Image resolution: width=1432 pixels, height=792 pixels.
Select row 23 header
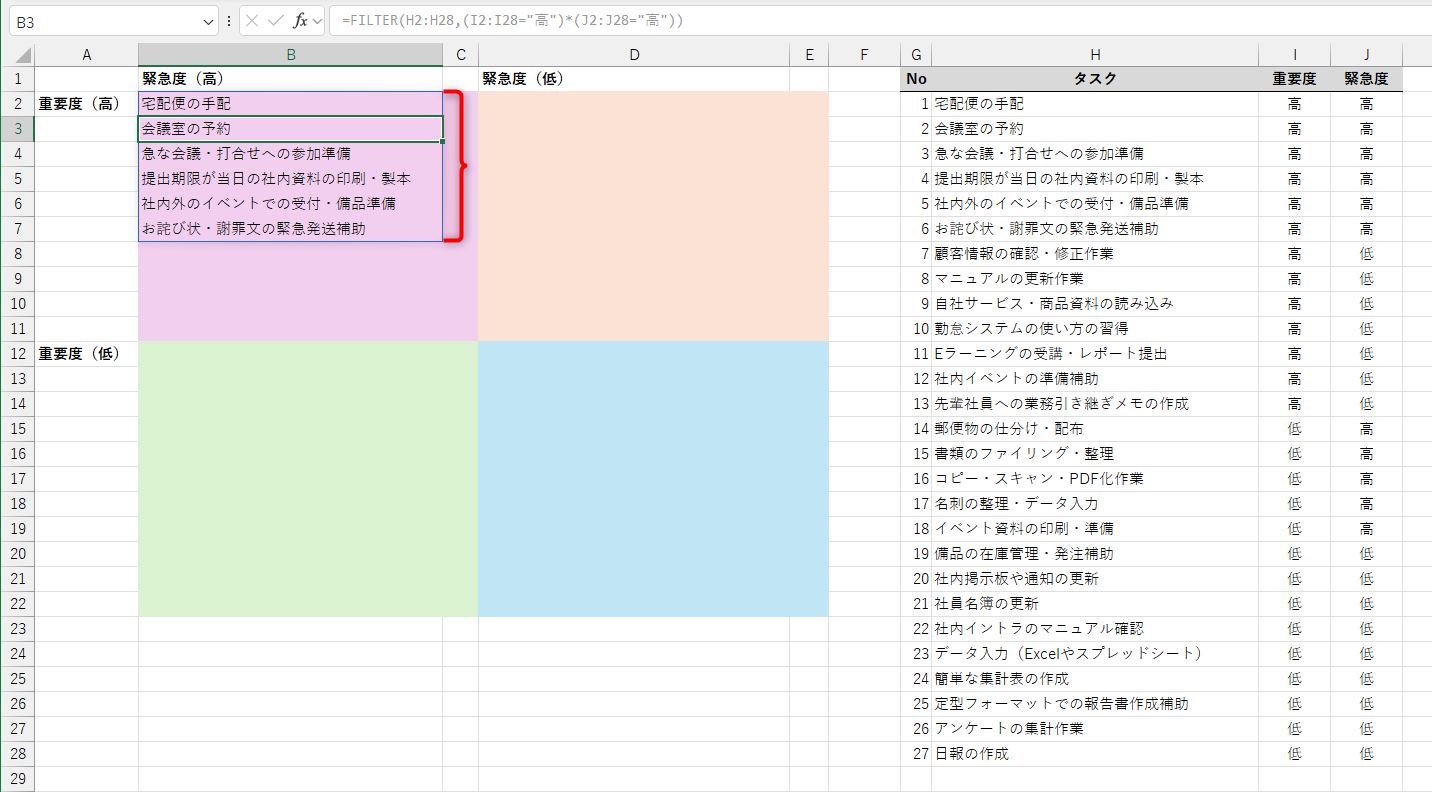click(17, 629)
